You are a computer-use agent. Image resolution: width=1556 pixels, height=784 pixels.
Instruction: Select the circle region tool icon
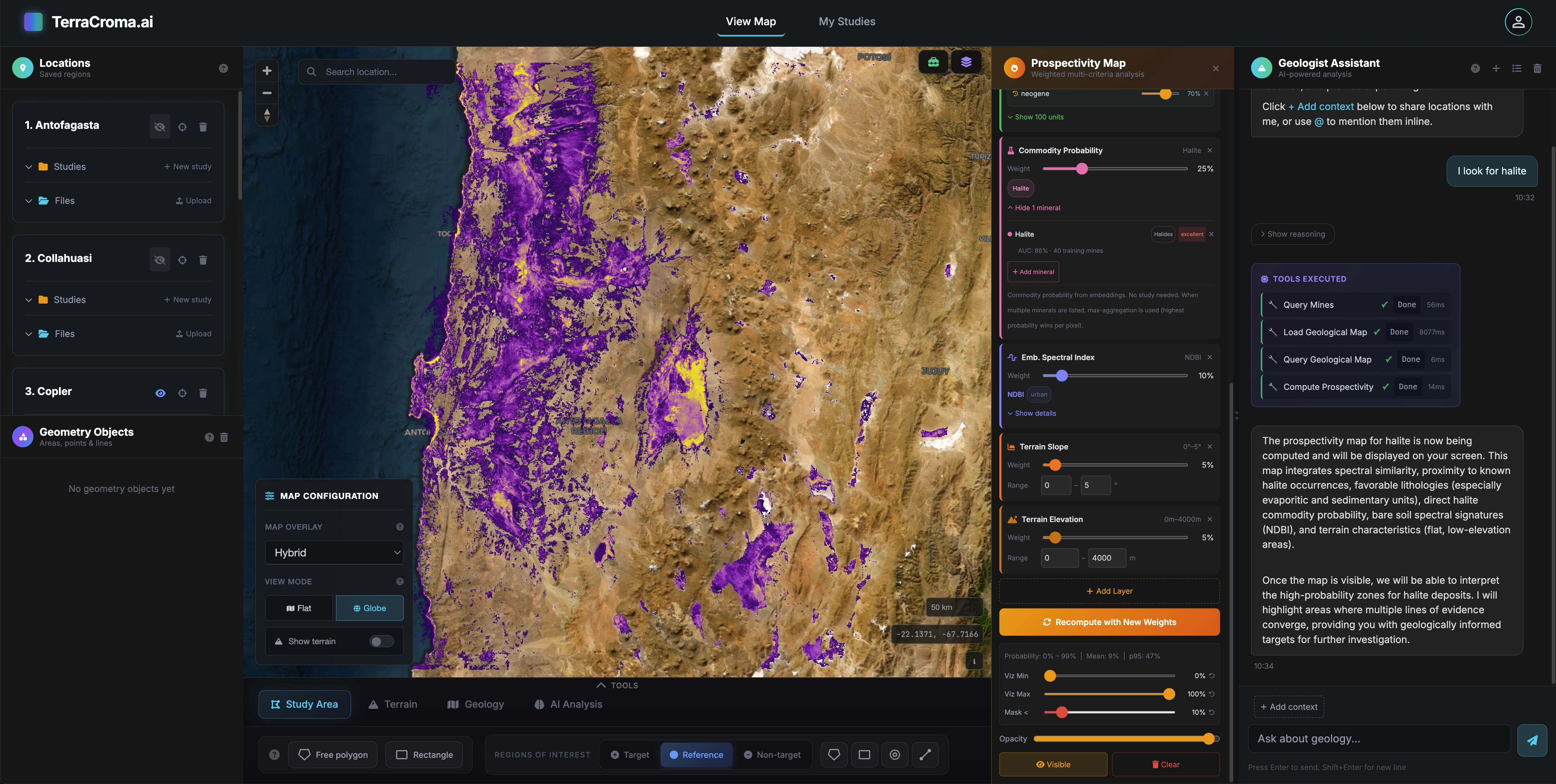[x=894, y=755]
